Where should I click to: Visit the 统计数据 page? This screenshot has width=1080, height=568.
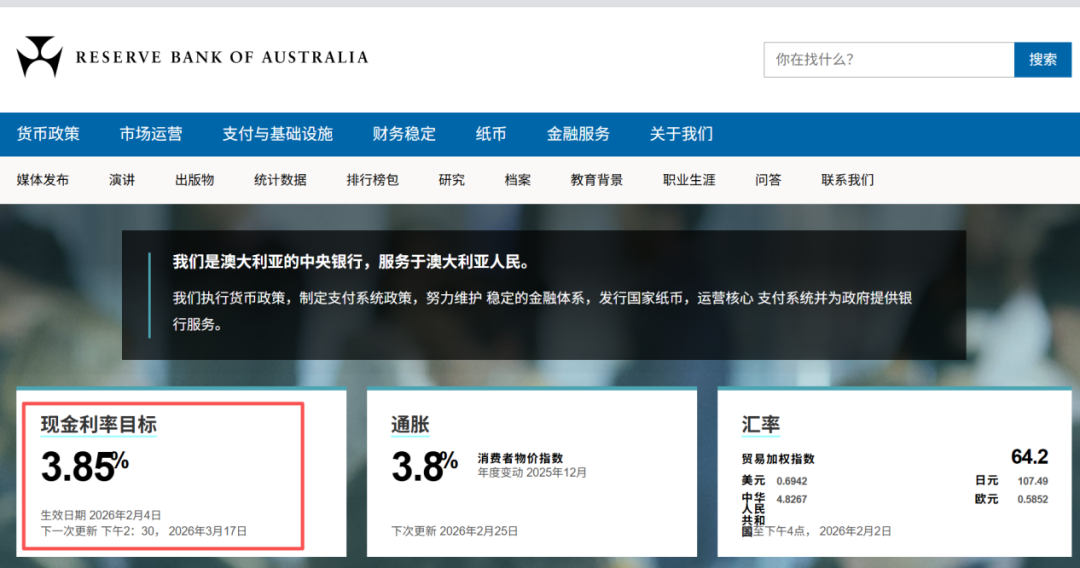(280, 180)
